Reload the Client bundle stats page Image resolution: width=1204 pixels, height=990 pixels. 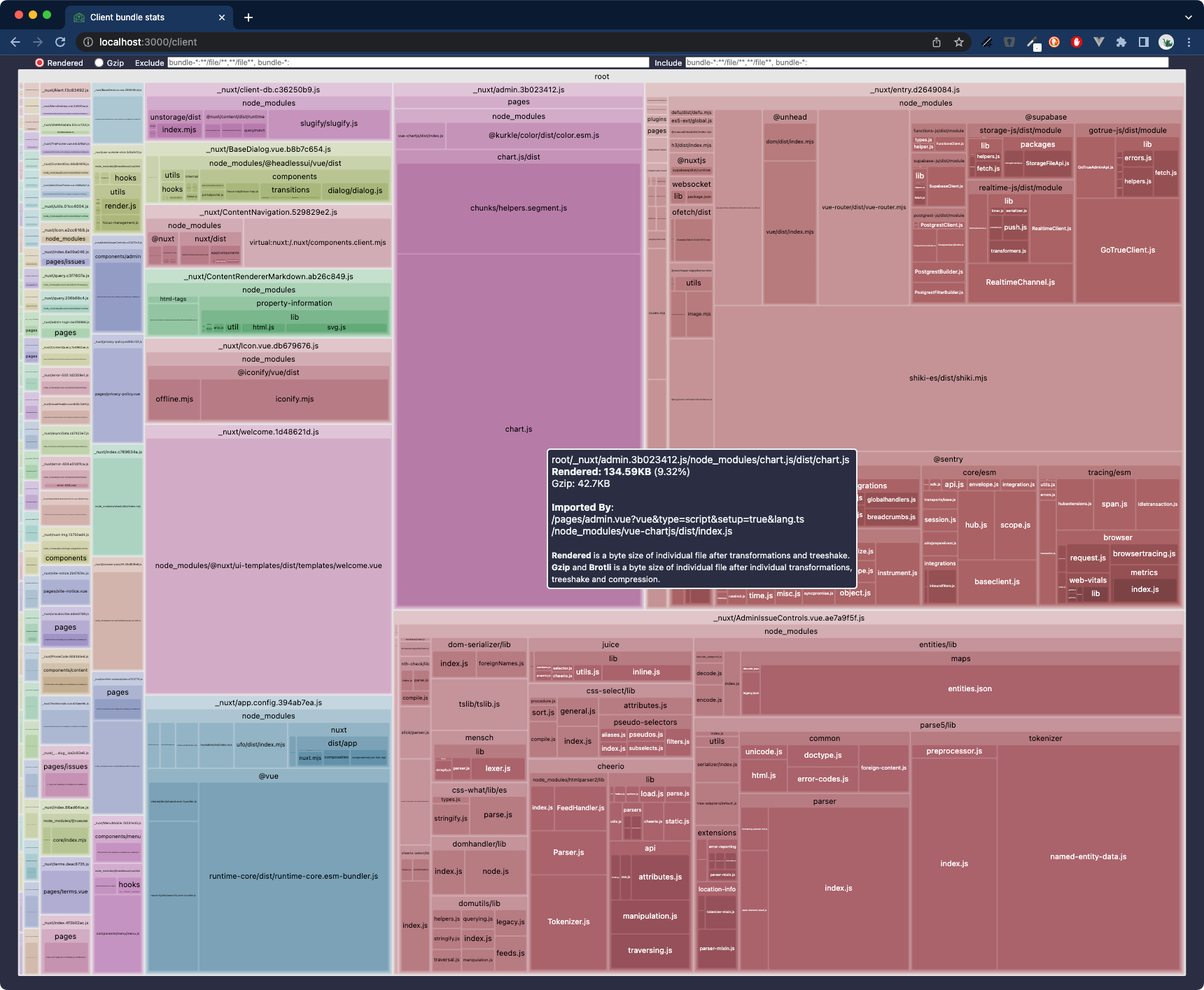point(60,42)
